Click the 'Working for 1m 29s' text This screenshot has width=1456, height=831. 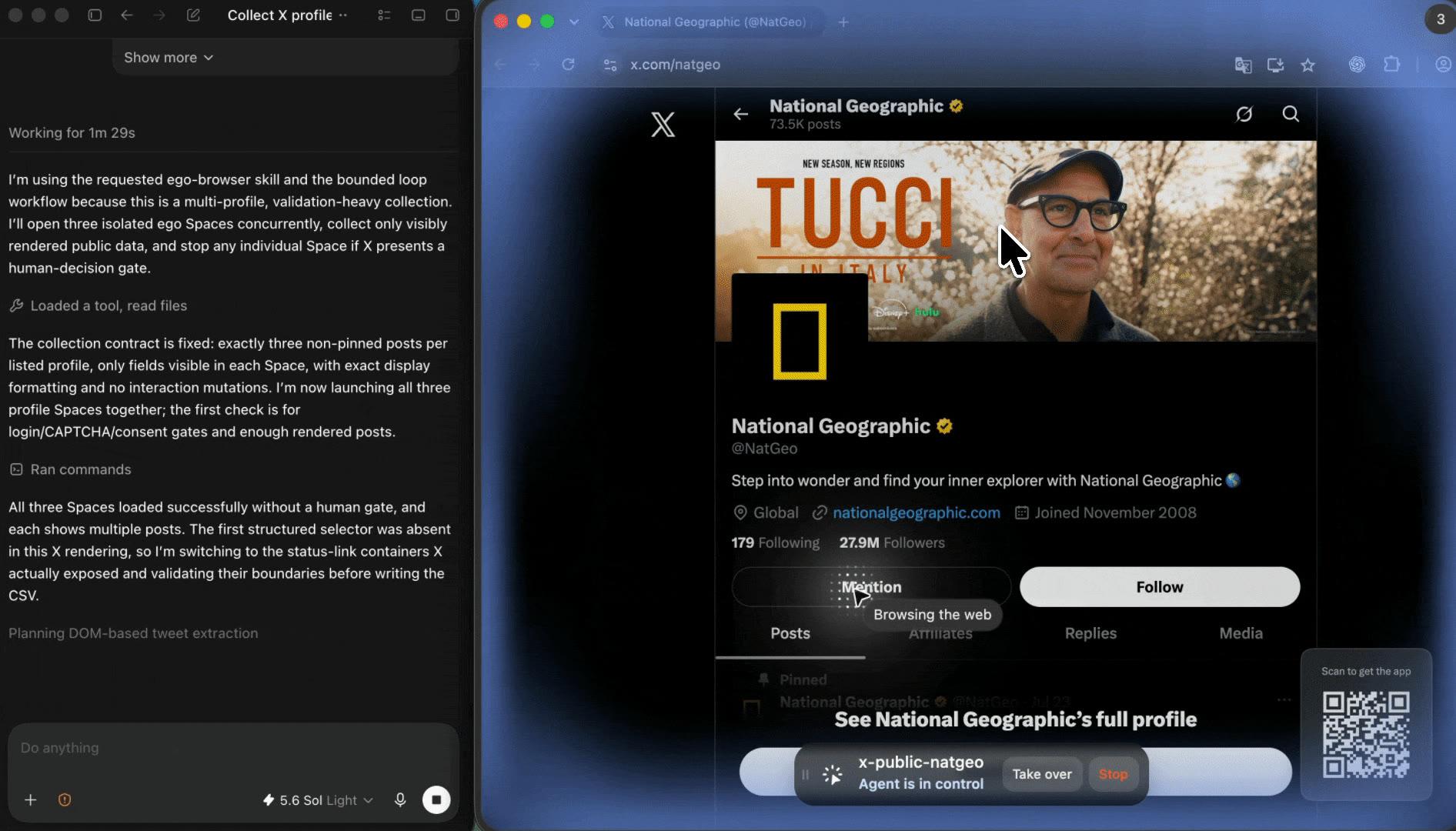(x=72, y=132)
